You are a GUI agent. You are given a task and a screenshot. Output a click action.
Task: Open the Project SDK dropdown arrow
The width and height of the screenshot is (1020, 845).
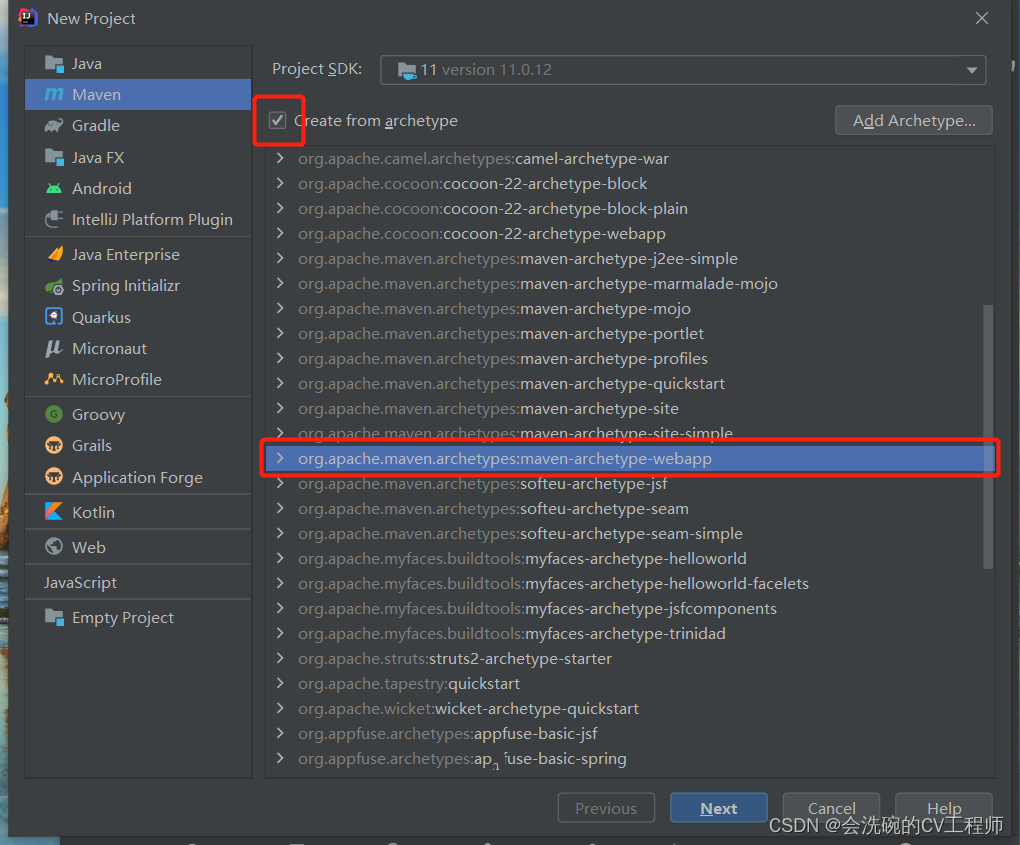coord(972,70)
